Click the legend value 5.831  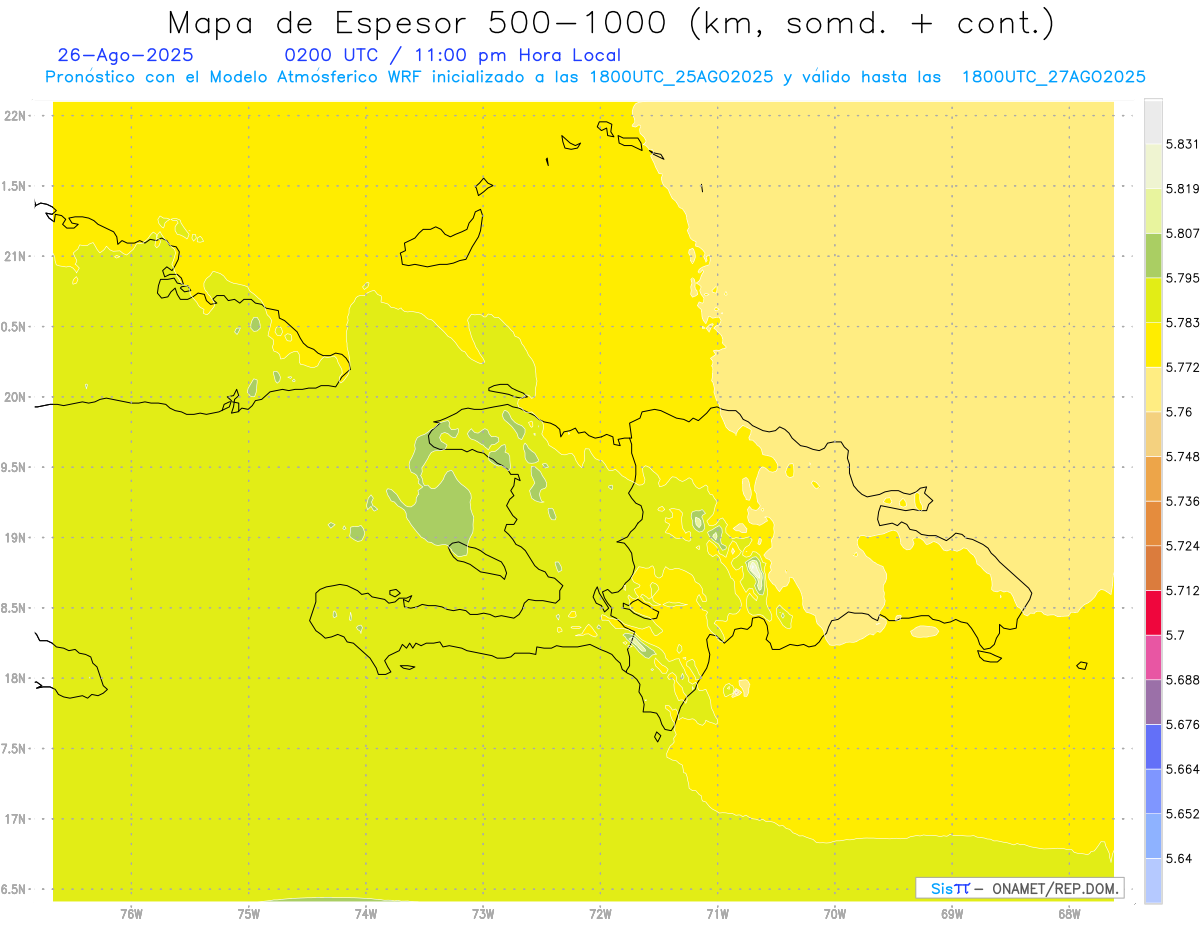coord(1183,144)
